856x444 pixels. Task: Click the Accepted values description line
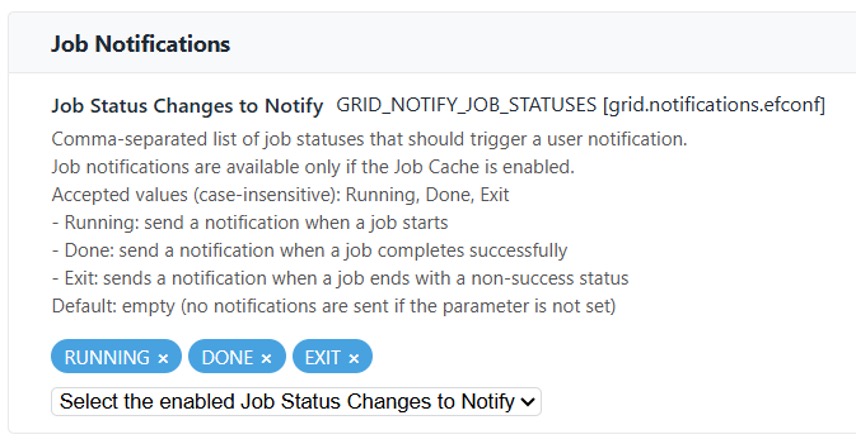coord(280,194)
